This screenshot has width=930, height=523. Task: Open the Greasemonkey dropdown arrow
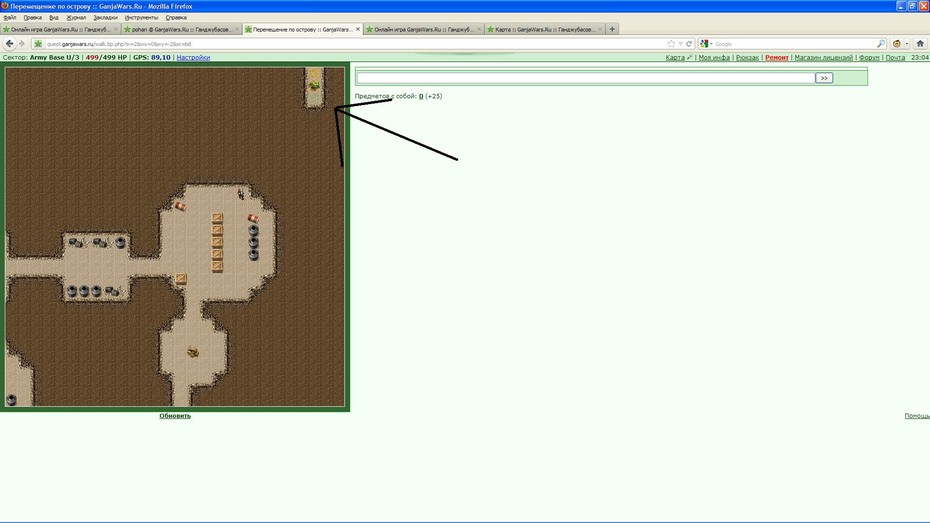click(906, 44)
